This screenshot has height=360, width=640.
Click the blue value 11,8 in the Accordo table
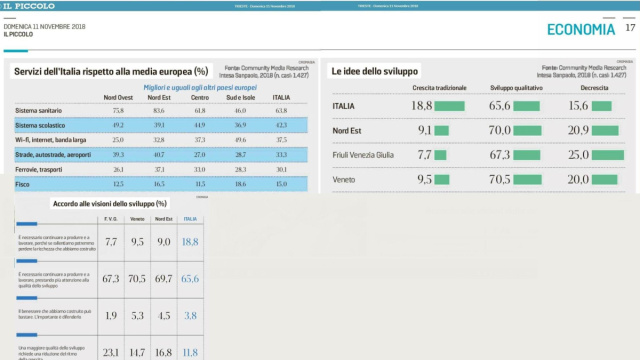[x=190, y=352]
